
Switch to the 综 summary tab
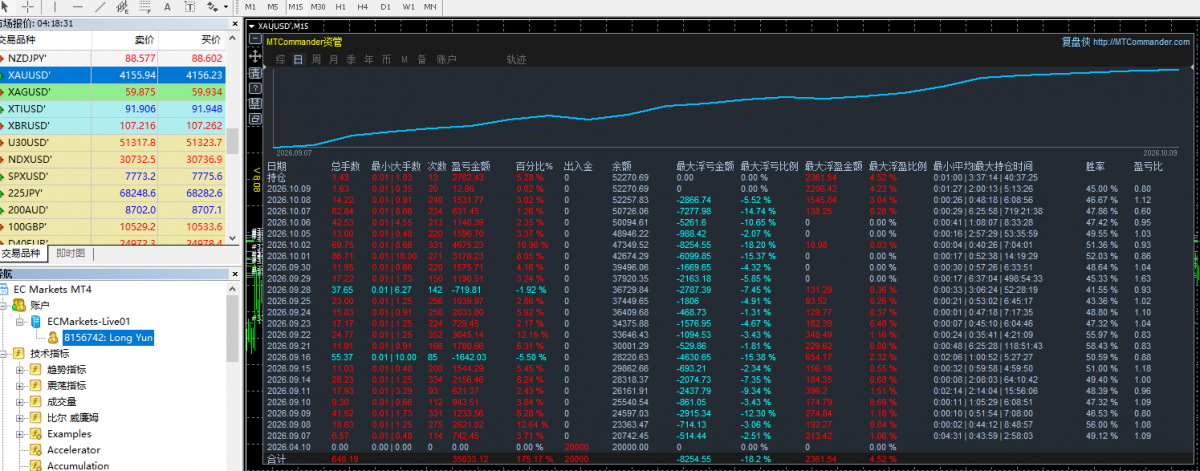[281, 60]
